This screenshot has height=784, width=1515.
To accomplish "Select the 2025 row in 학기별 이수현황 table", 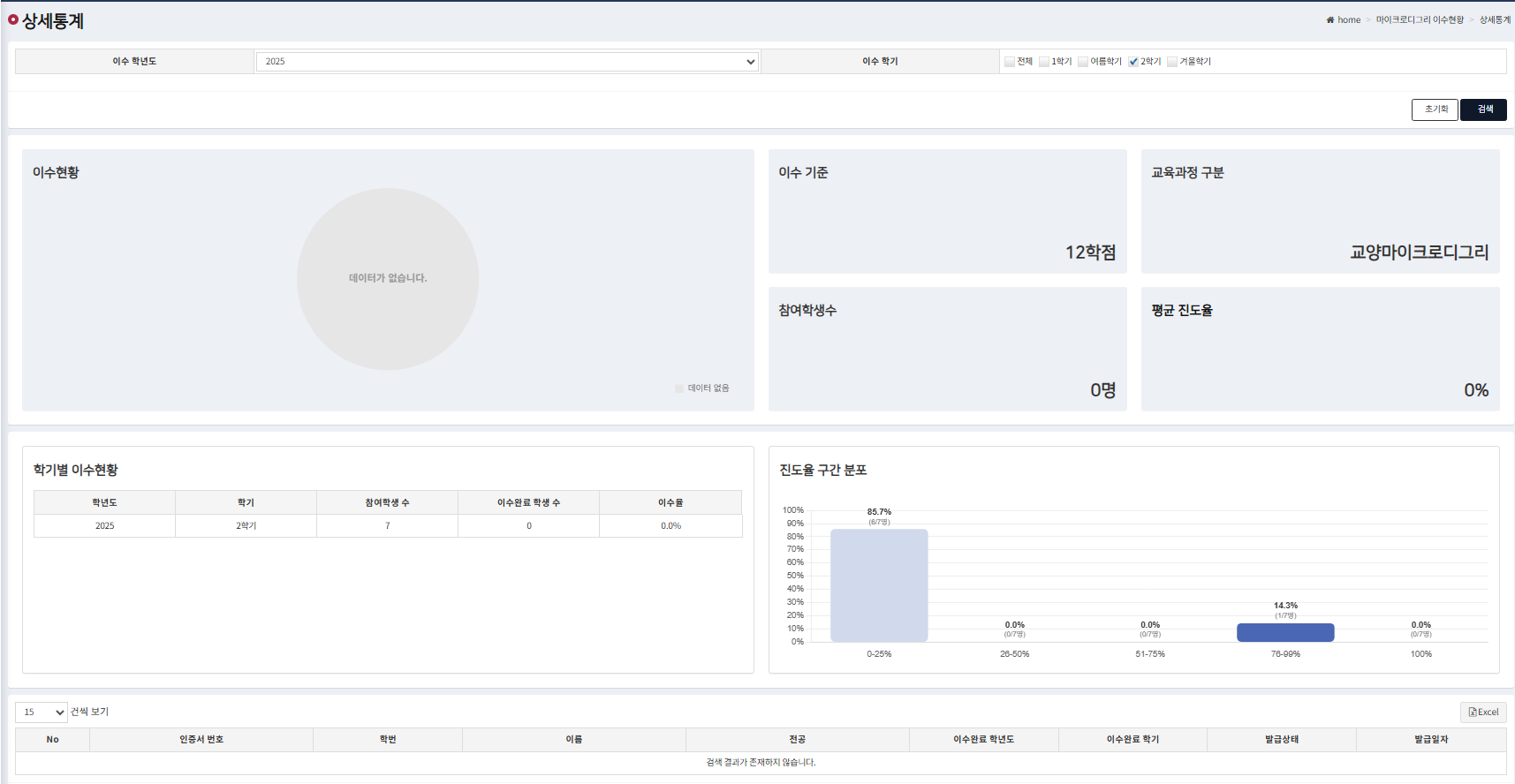I will pos(388,526).
